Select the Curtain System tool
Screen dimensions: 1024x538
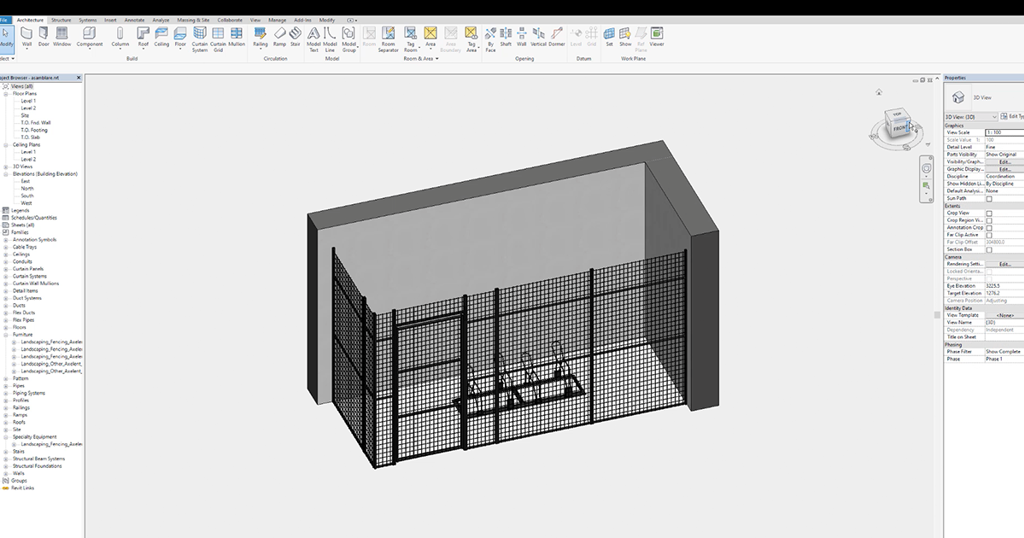click(x=200, y=39)
